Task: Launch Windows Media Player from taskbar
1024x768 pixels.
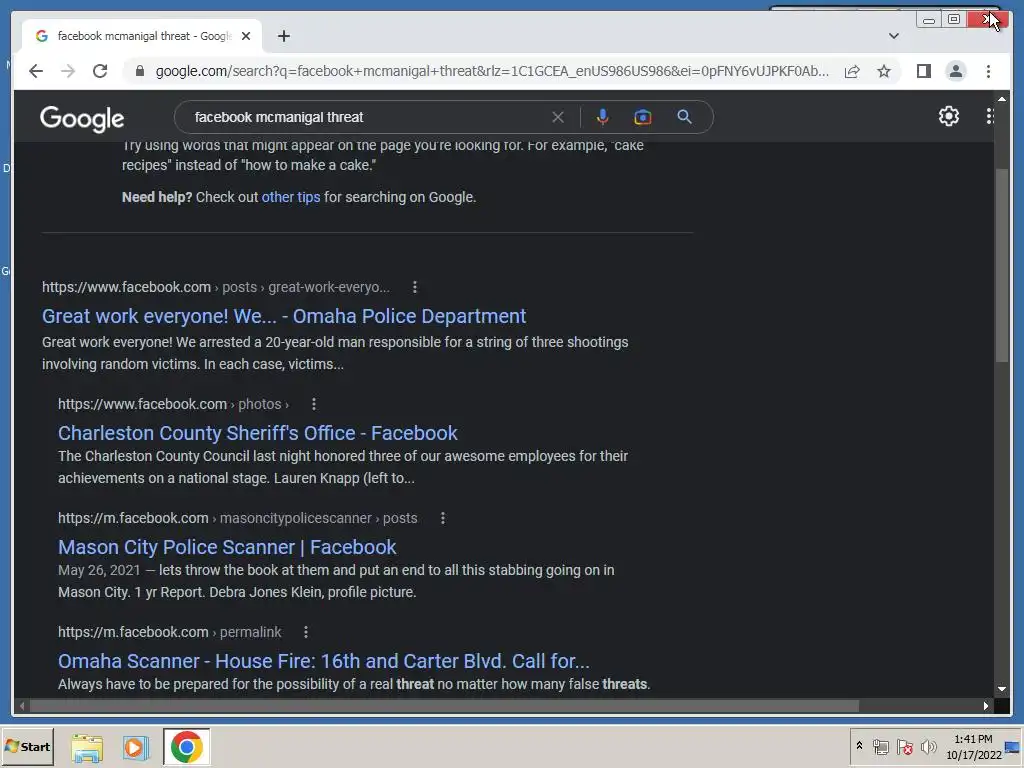Action: [135, 748]
